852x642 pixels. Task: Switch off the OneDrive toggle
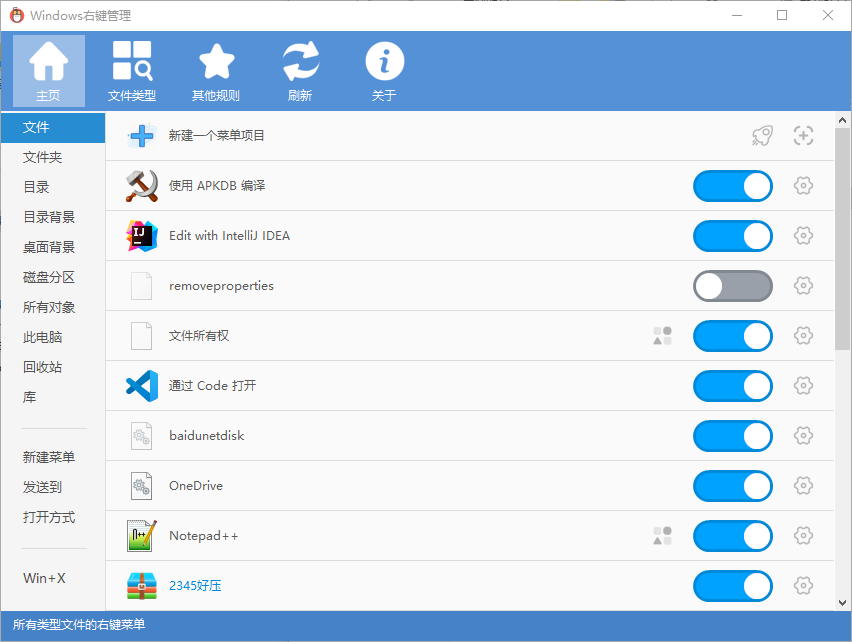[733, 486]
